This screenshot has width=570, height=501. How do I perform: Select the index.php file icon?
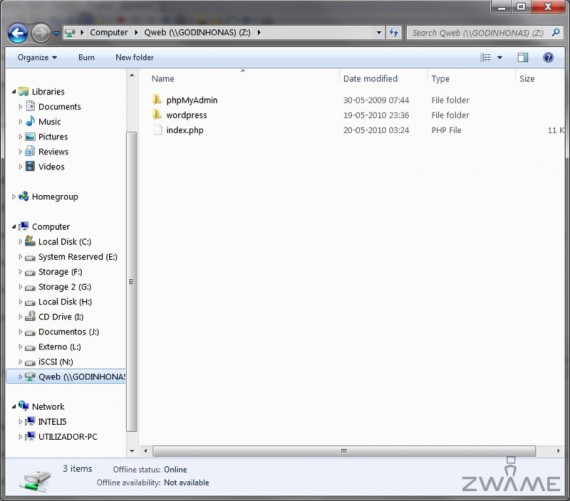(157, 130)
